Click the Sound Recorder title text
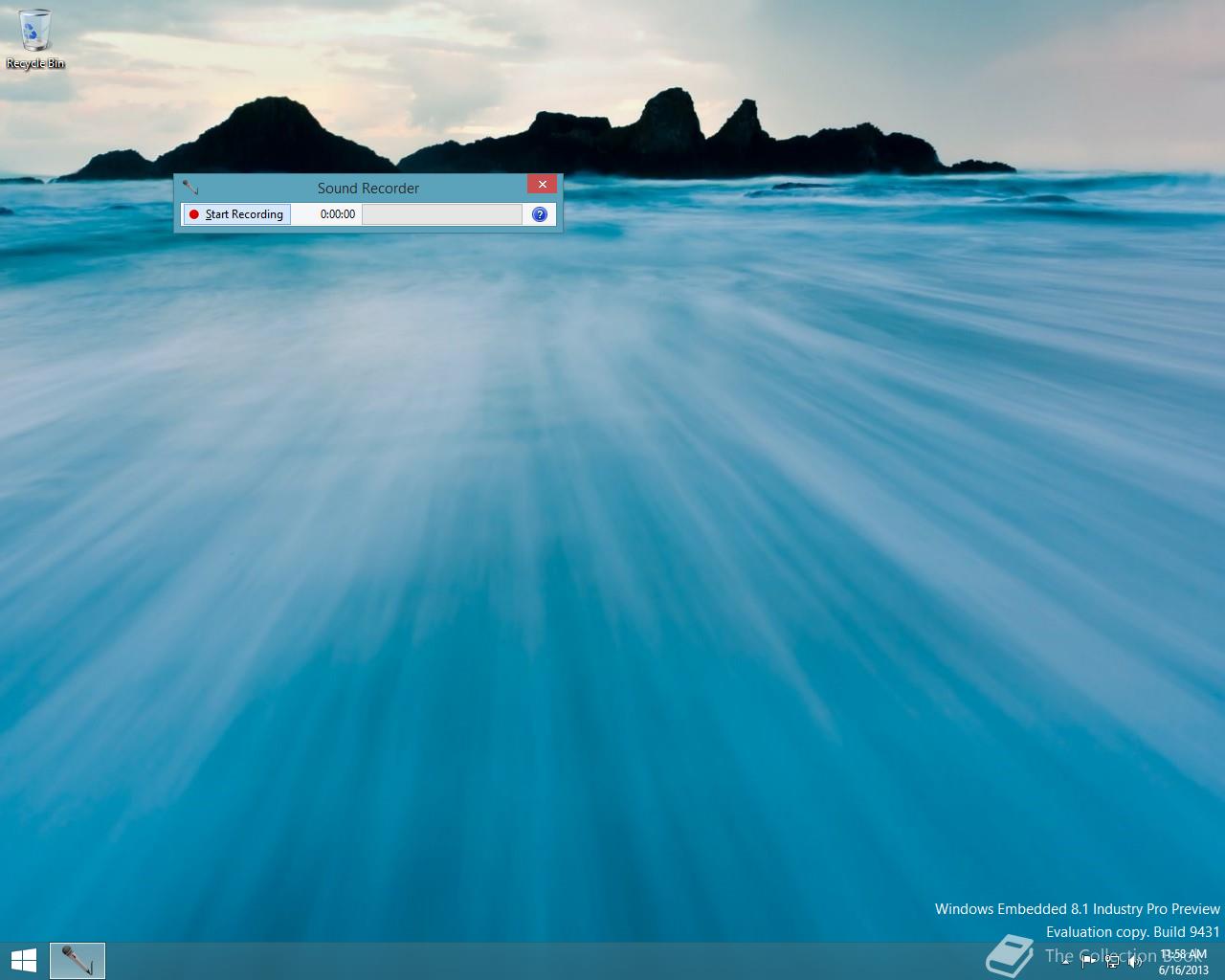The height and width of the screenshot is (980, 1225). 368,189
